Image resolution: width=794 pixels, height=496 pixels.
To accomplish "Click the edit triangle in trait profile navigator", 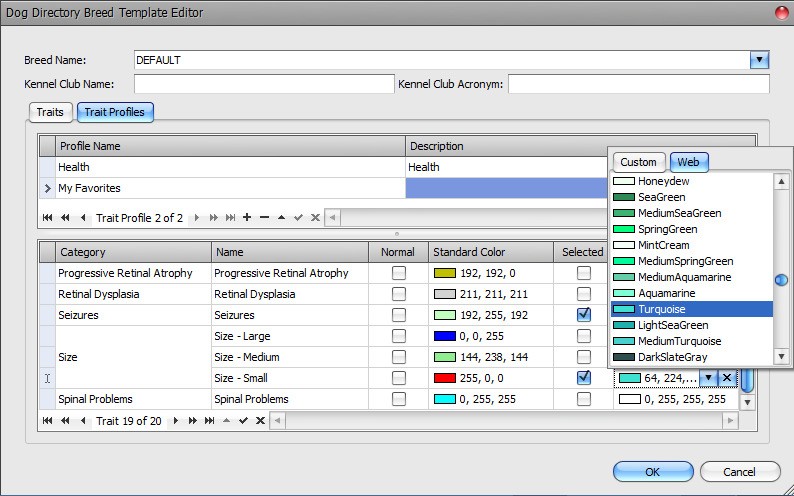I will (x=282, y=218).
